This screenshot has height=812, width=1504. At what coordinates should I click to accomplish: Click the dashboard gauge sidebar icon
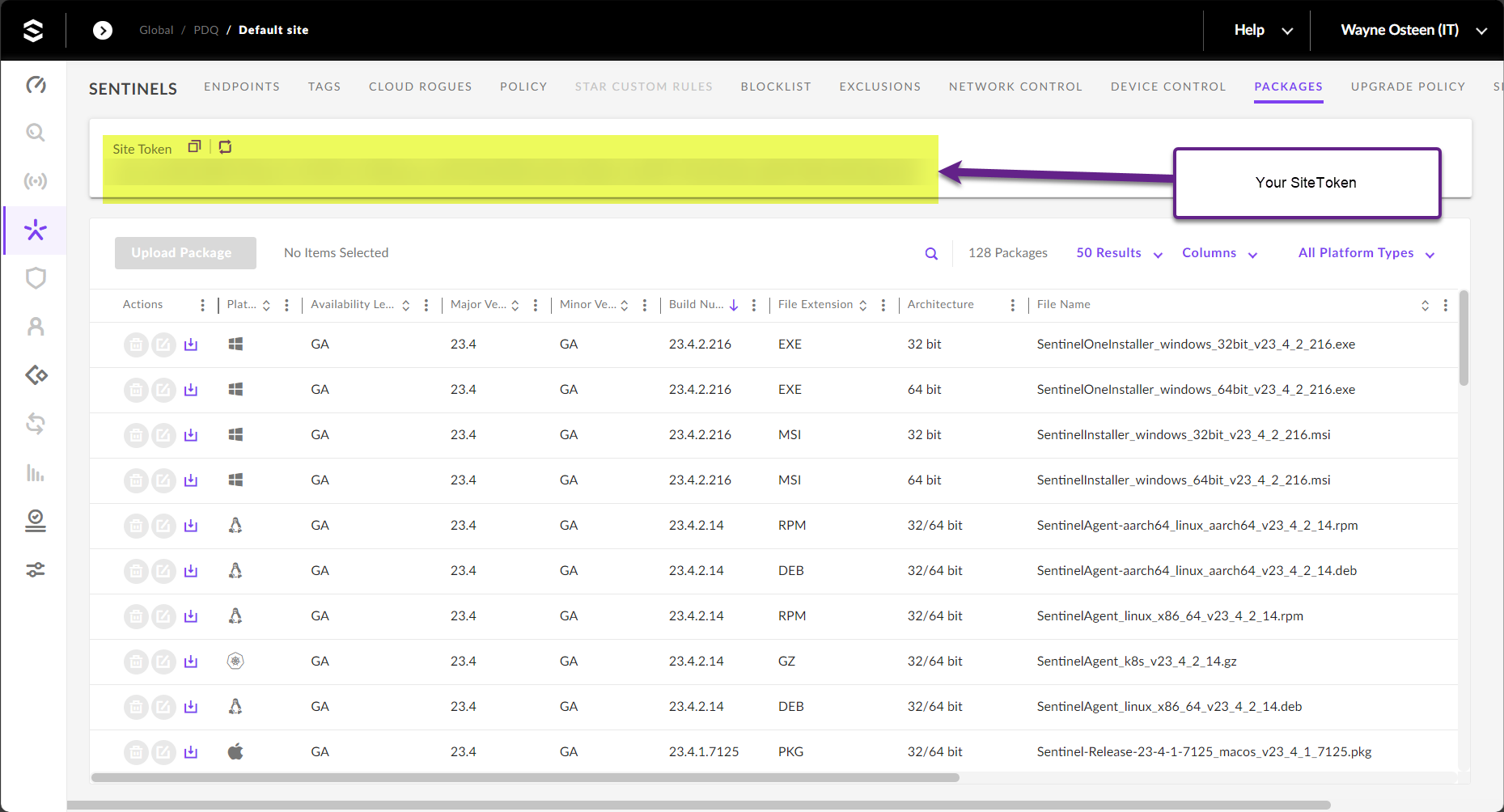(36, 85)
